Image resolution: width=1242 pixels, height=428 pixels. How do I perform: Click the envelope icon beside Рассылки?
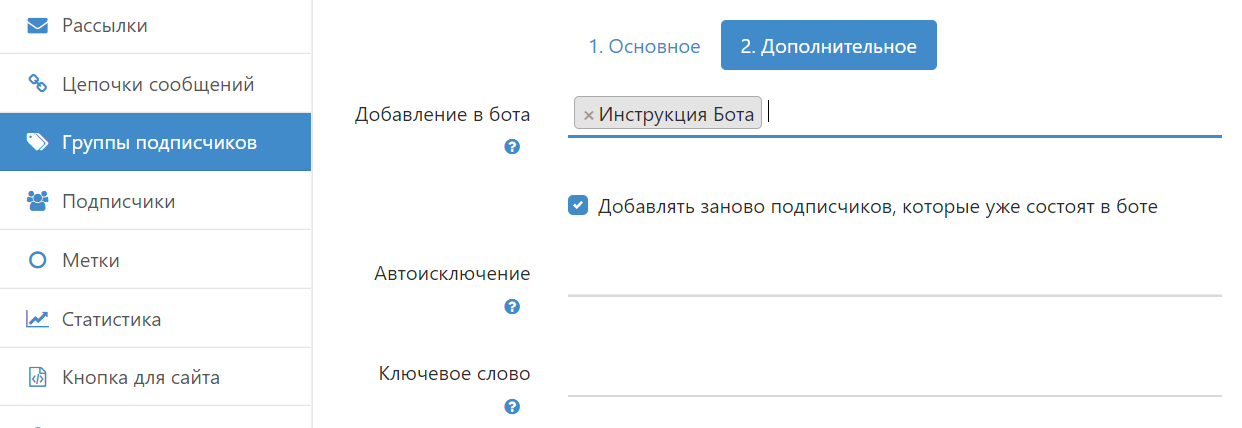coord(37,25)
